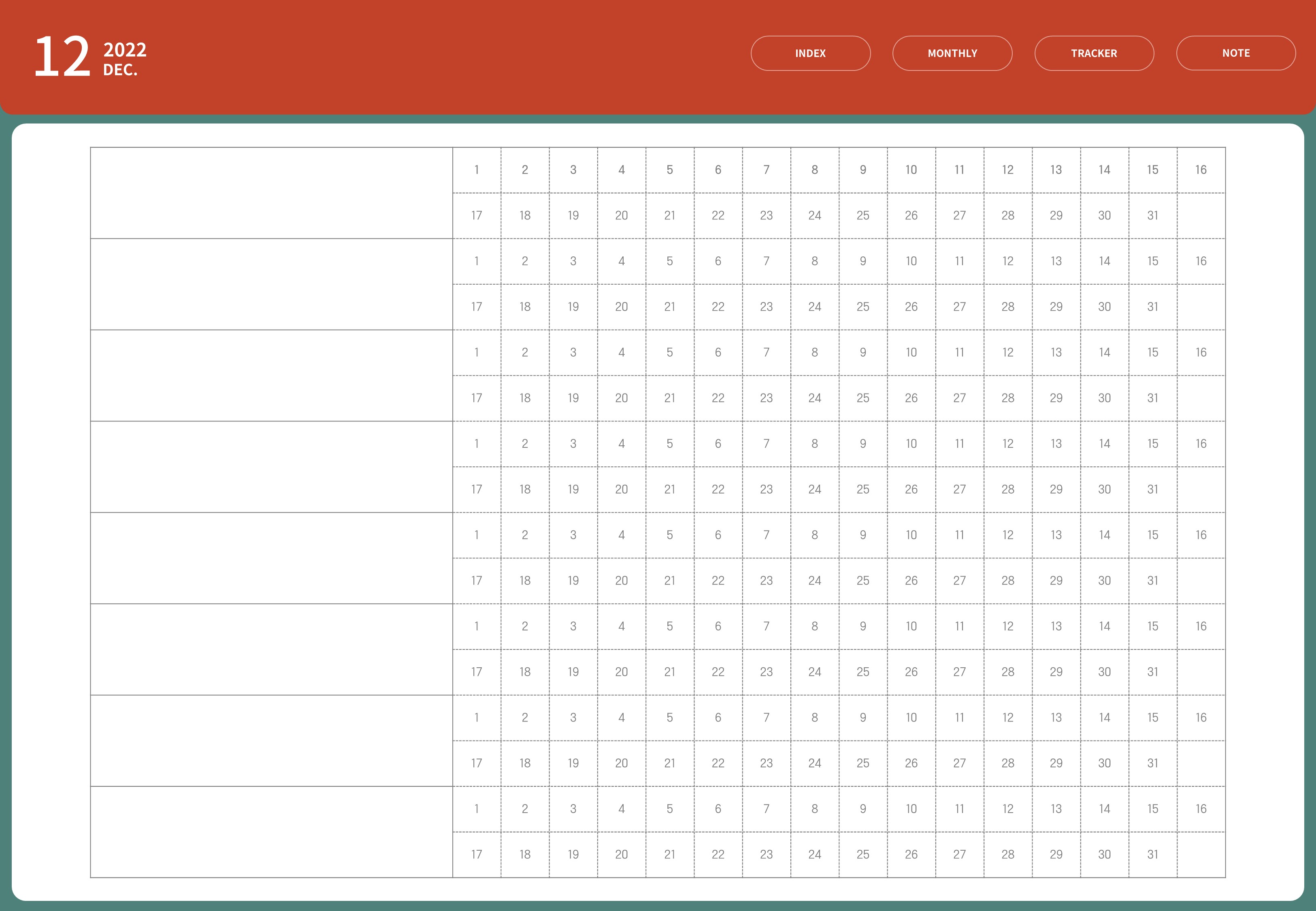This screenshot has height=911, width=1316.
Task: Mark day 8 in the eighth tracker
Action: pos(815,809)
